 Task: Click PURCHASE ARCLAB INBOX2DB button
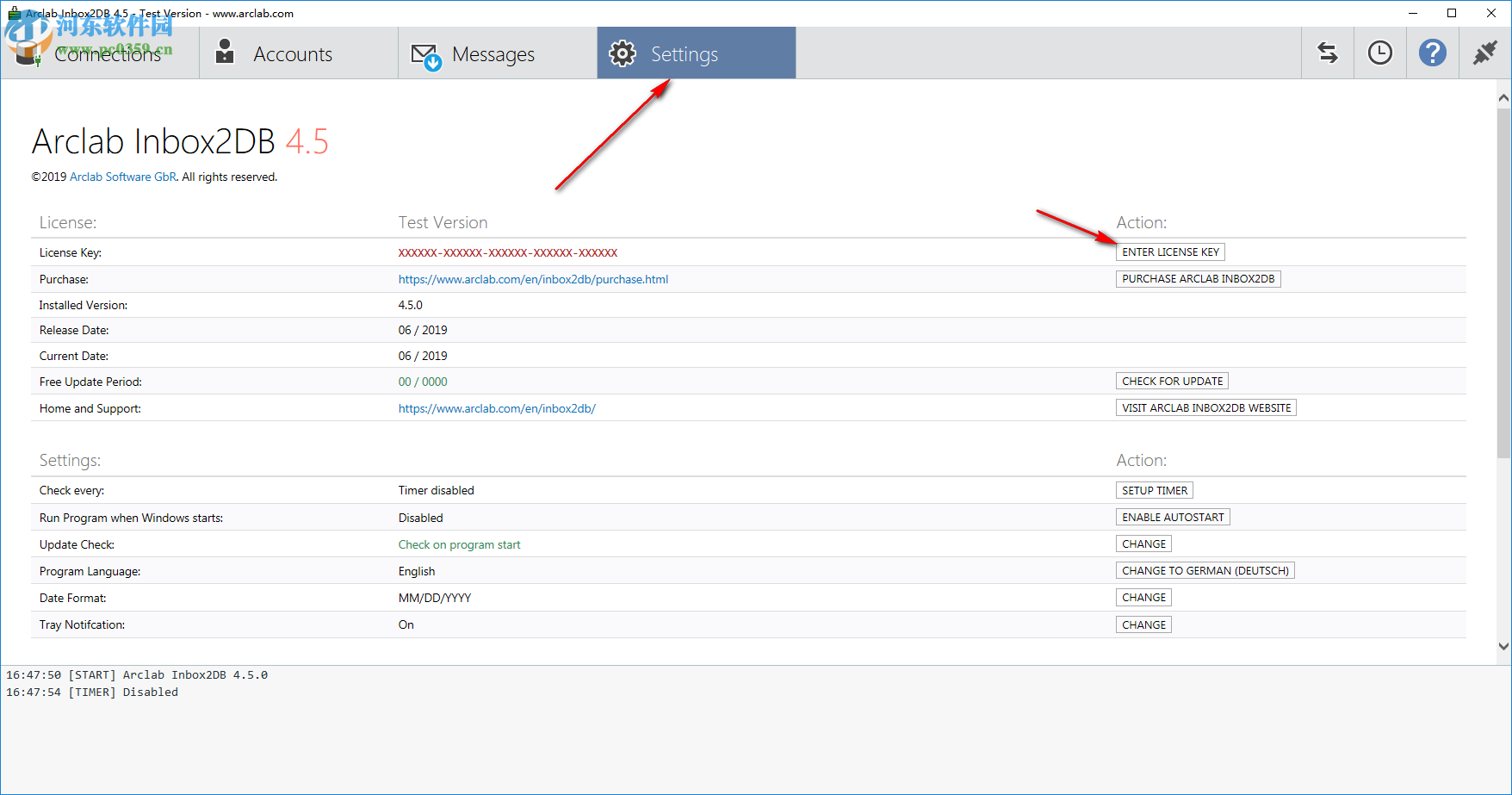1198,279
